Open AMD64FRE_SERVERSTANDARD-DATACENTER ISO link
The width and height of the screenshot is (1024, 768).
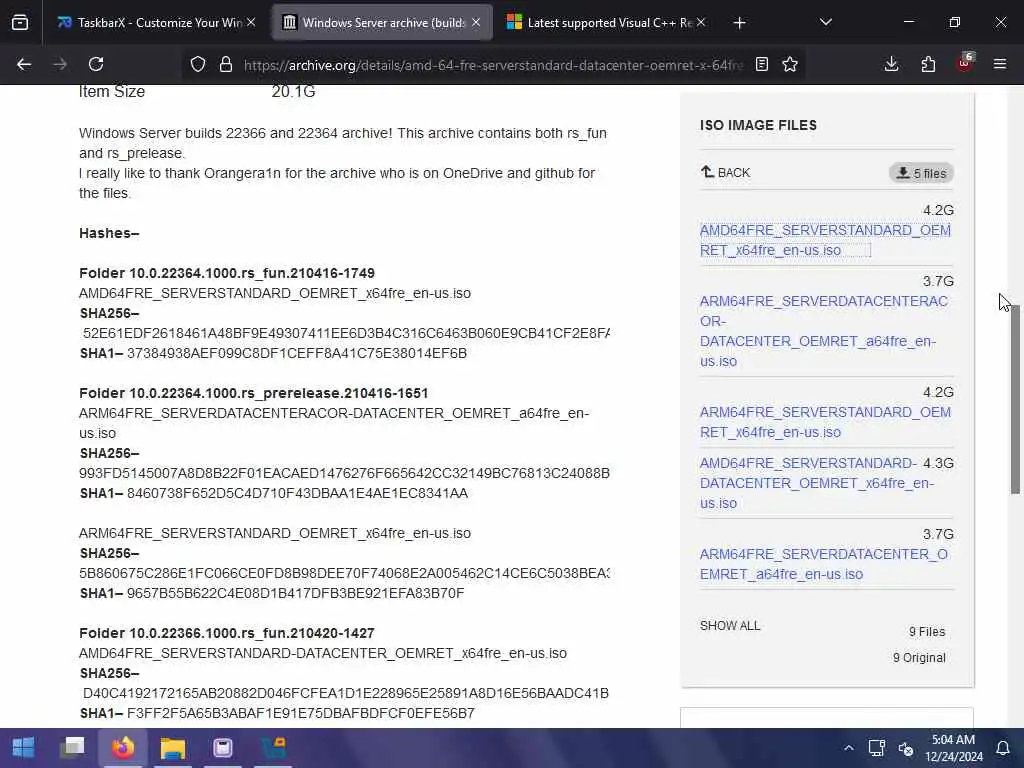(816, 483)
